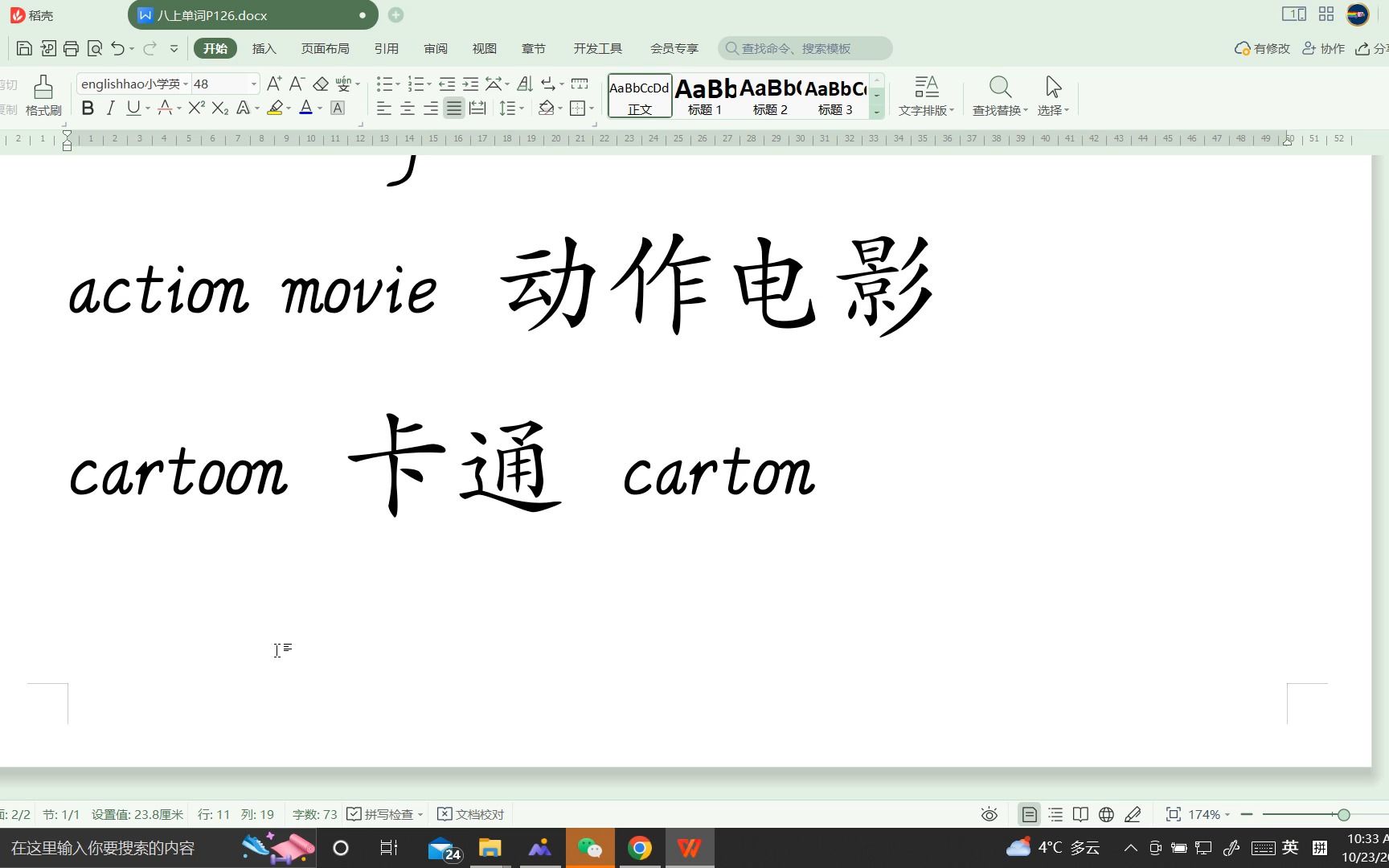Screen dimensions: 1389x868
Task: Select the 正文 body style
Action: click(640, 96)
